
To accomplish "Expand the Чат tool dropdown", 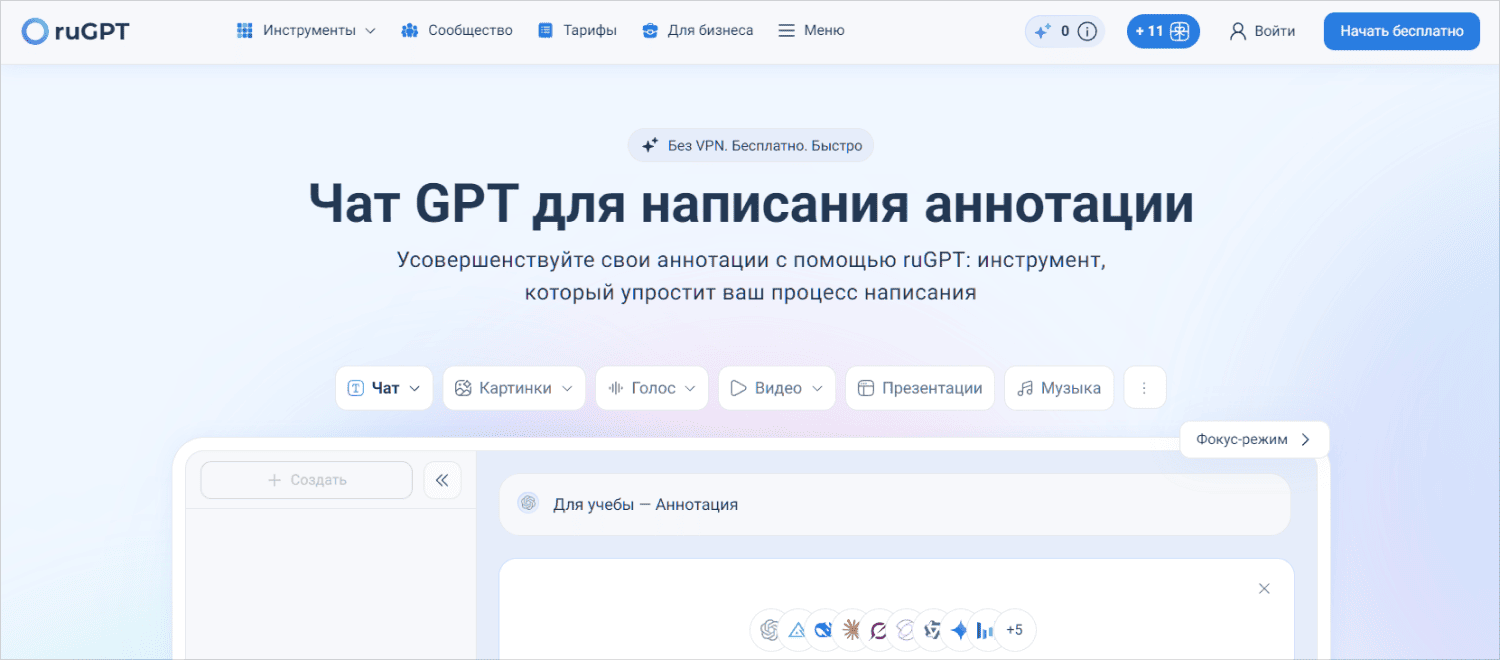I will coord(384,388).
